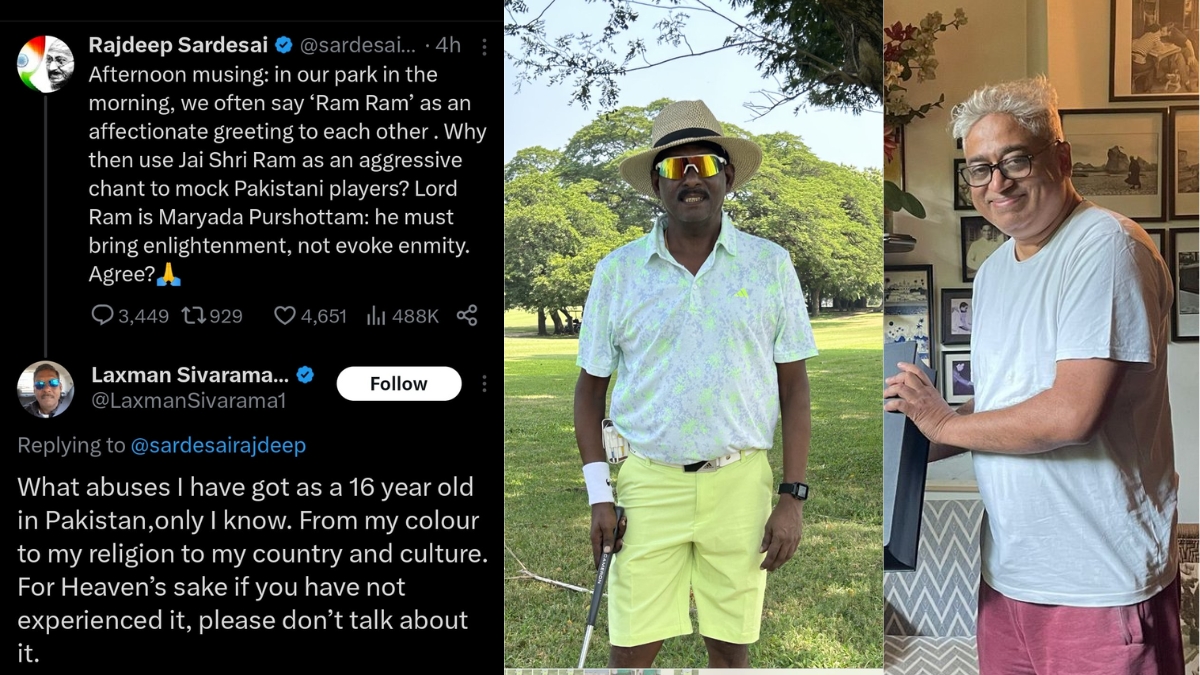Open Rajdeep Sardesai's profile avatar
This screenshot has width=1200, height=675.
[45, 63]
